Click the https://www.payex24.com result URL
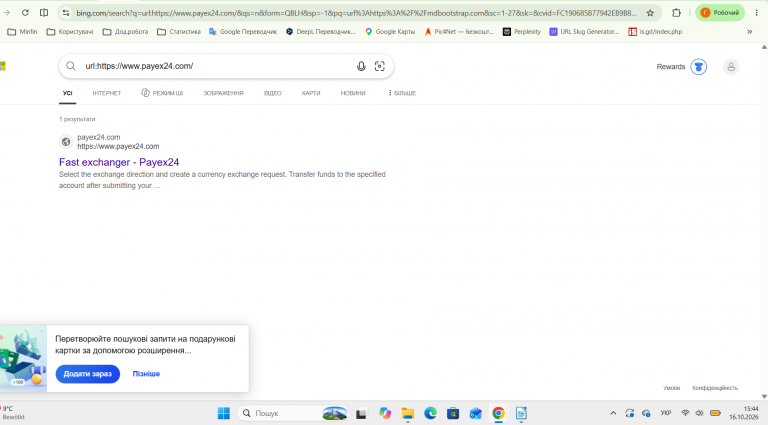This screenshot has height=425, width=768. [x=118, y=146]
